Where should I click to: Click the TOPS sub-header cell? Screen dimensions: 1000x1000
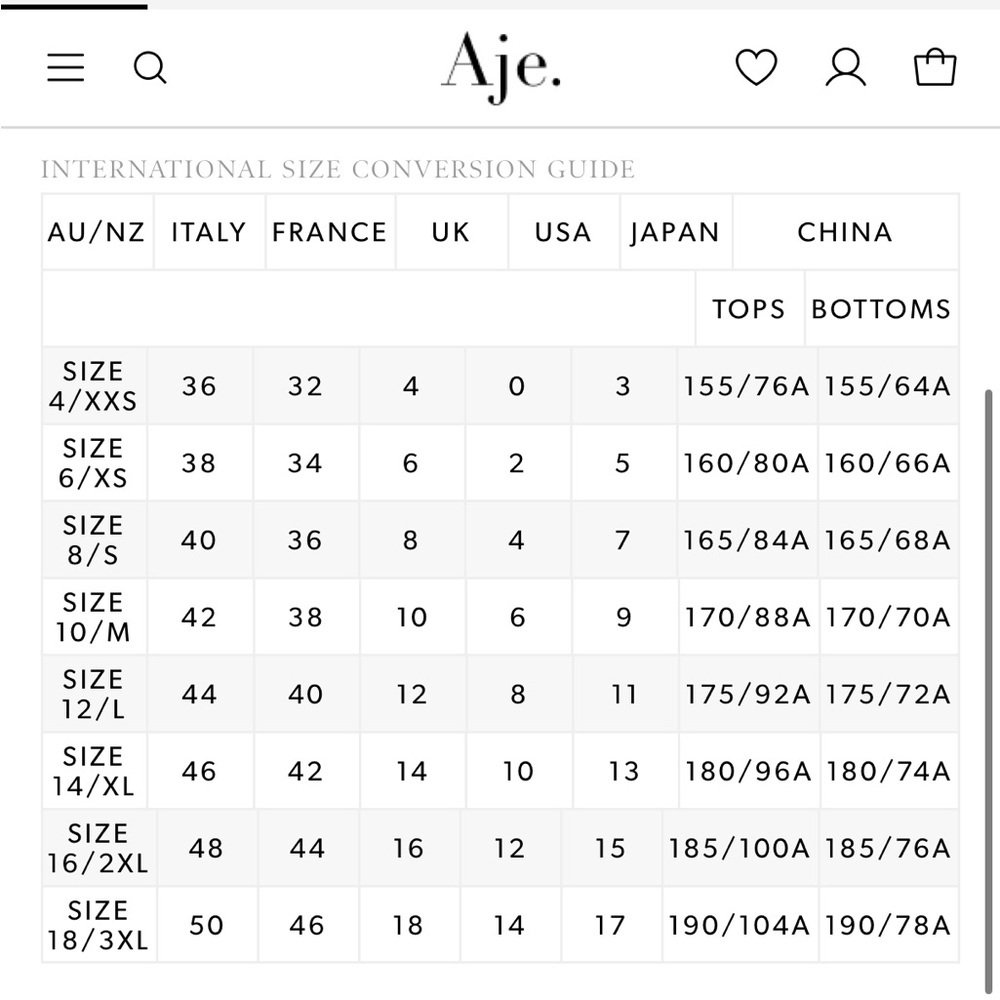749,309
